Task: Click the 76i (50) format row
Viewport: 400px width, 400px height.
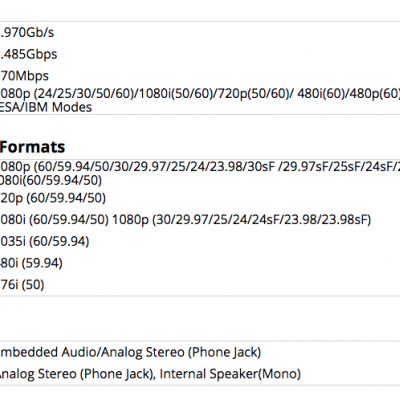Action: 22,285
